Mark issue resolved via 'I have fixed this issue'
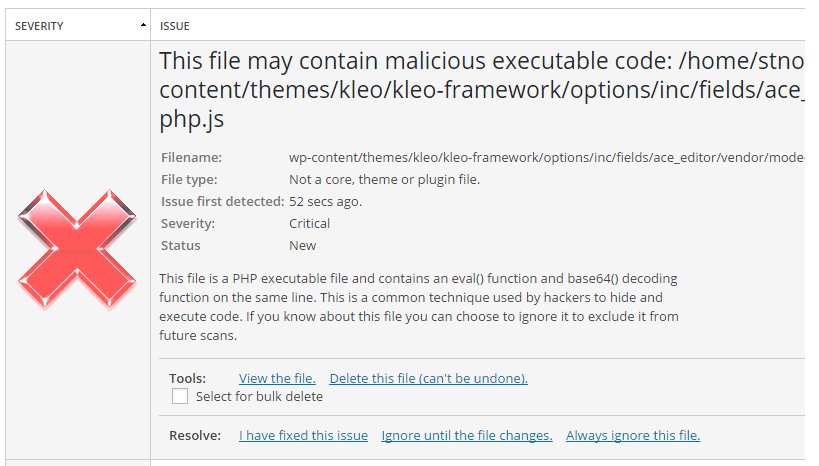Viewport: 819px width, 466px height. 303,435
